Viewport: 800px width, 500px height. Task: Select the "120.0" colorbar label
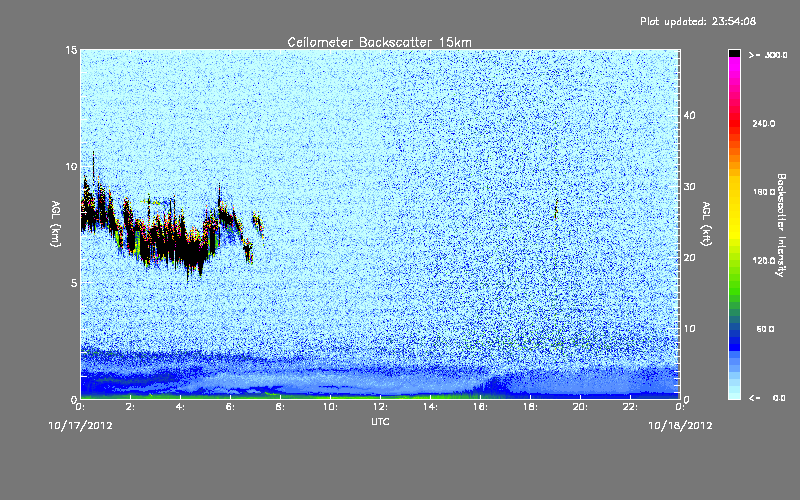[764, 260]
